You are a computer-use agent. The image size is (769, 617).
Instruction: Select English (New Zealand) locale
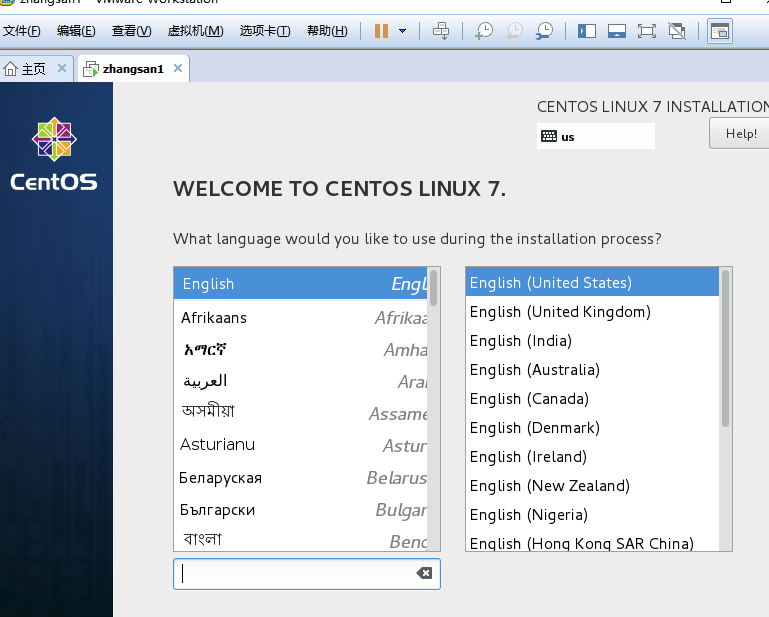click(x=592, y=485)
